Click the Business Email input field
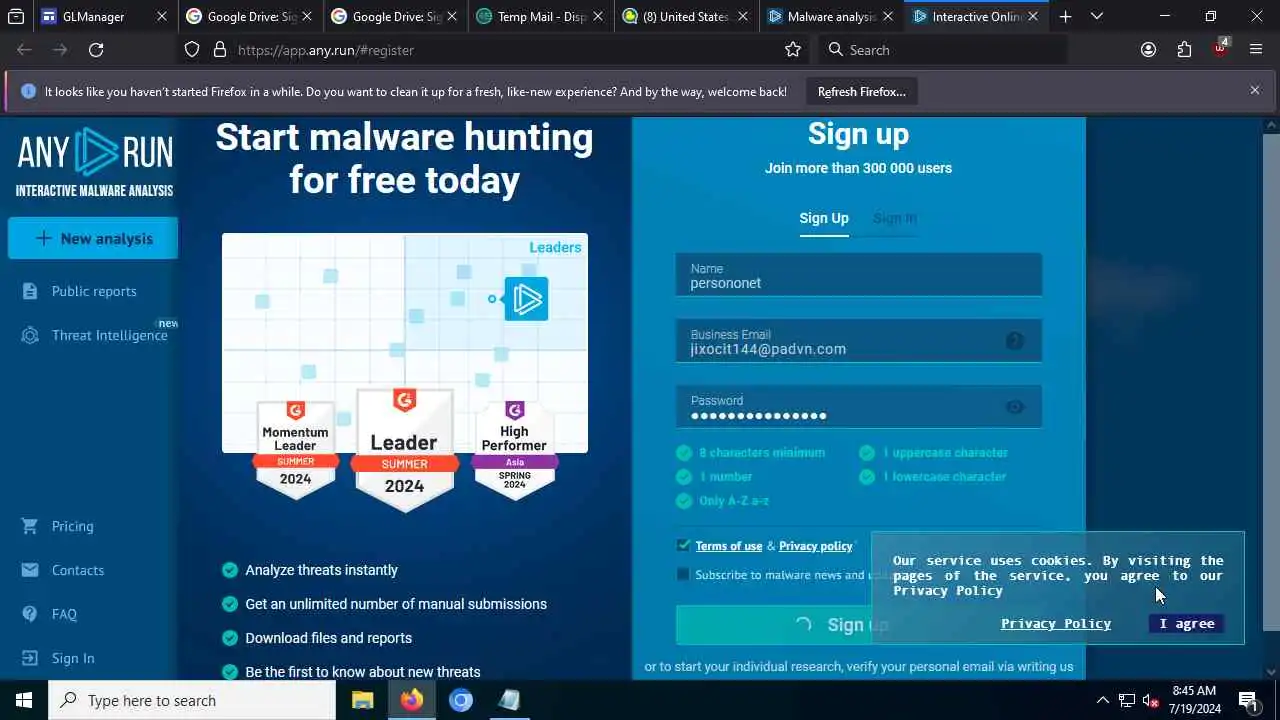Screen dimensions: 1280x720 pos(858,341)
